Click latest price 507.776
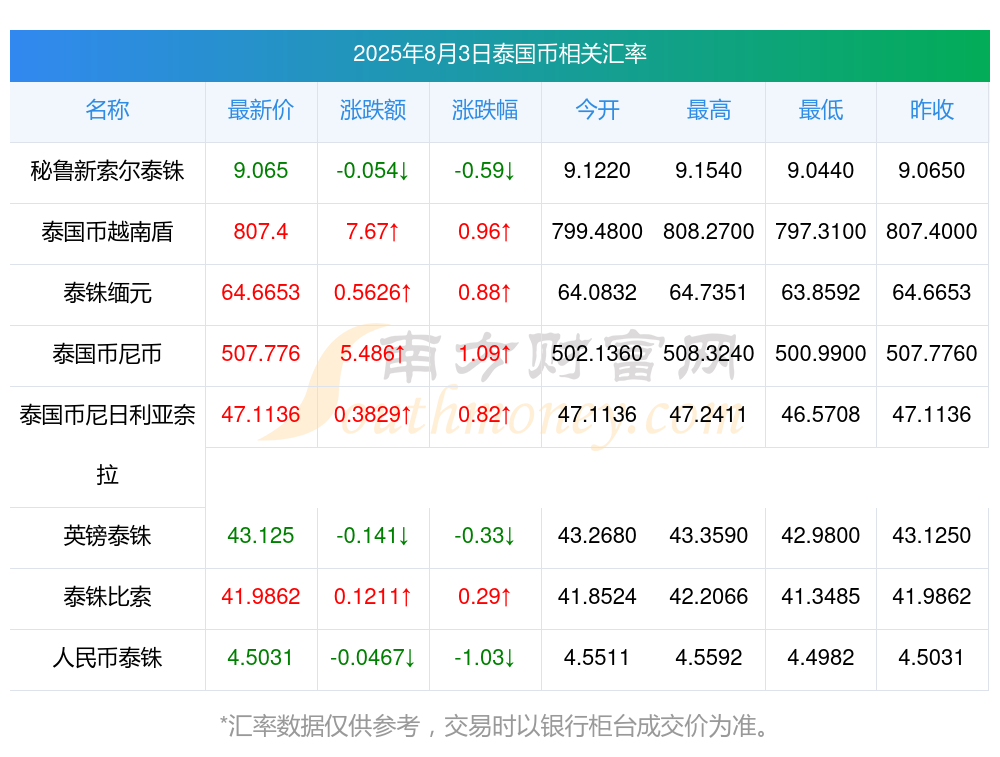 pos(261,353)
